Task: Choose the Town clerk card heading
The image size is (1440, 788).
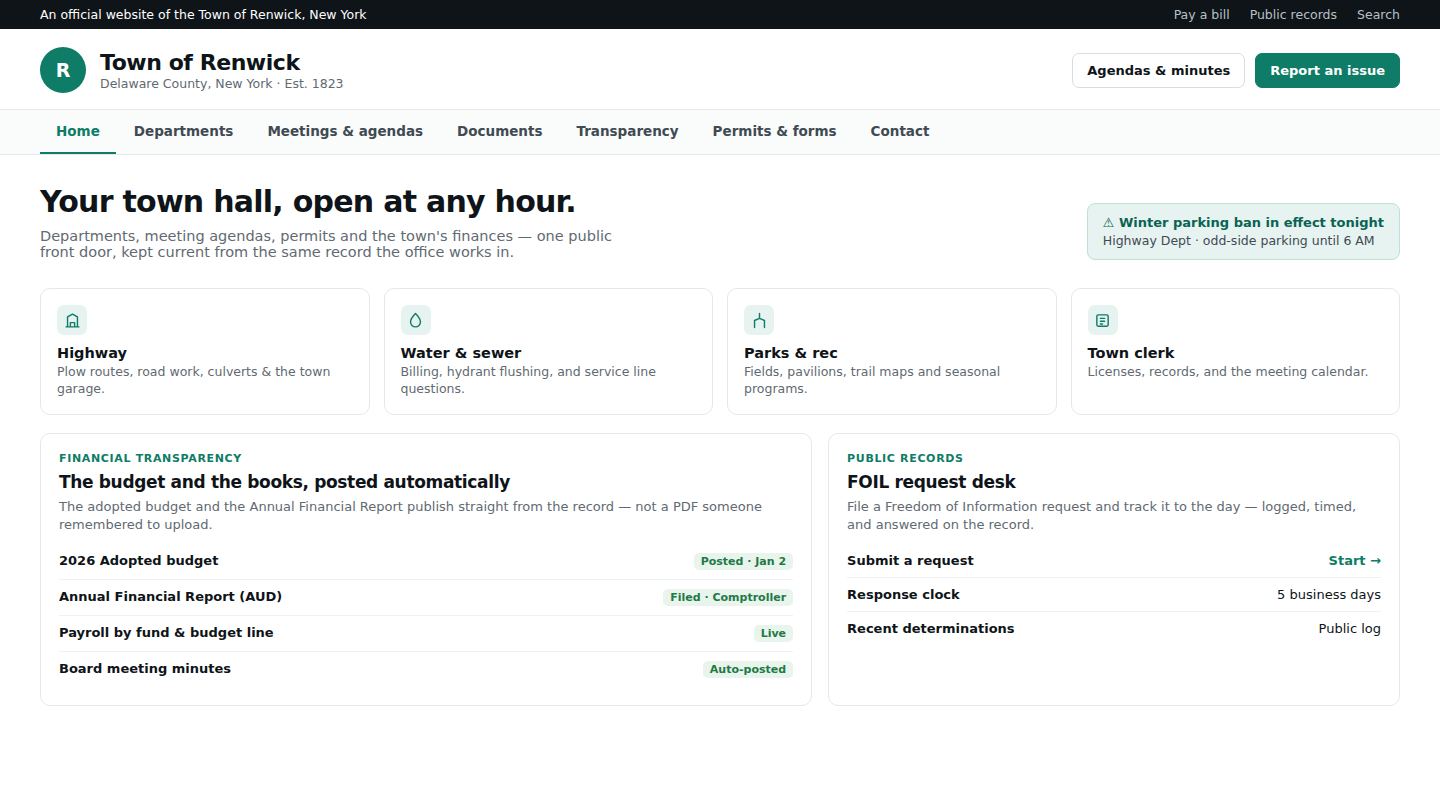Action: (x=1131, y=353)
